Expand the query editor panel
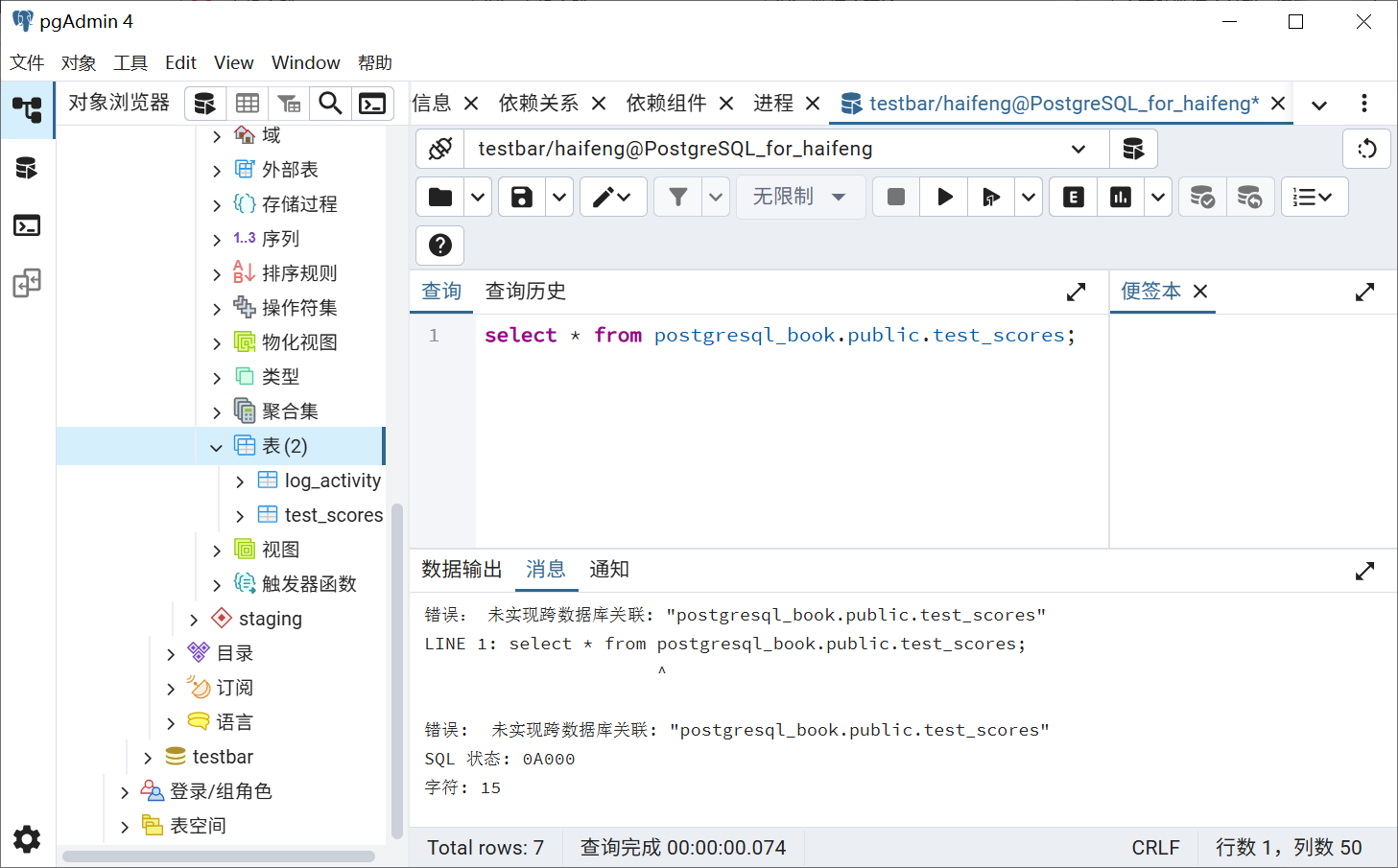This screenshot has height=868, width=1398. pos(1076,292)
